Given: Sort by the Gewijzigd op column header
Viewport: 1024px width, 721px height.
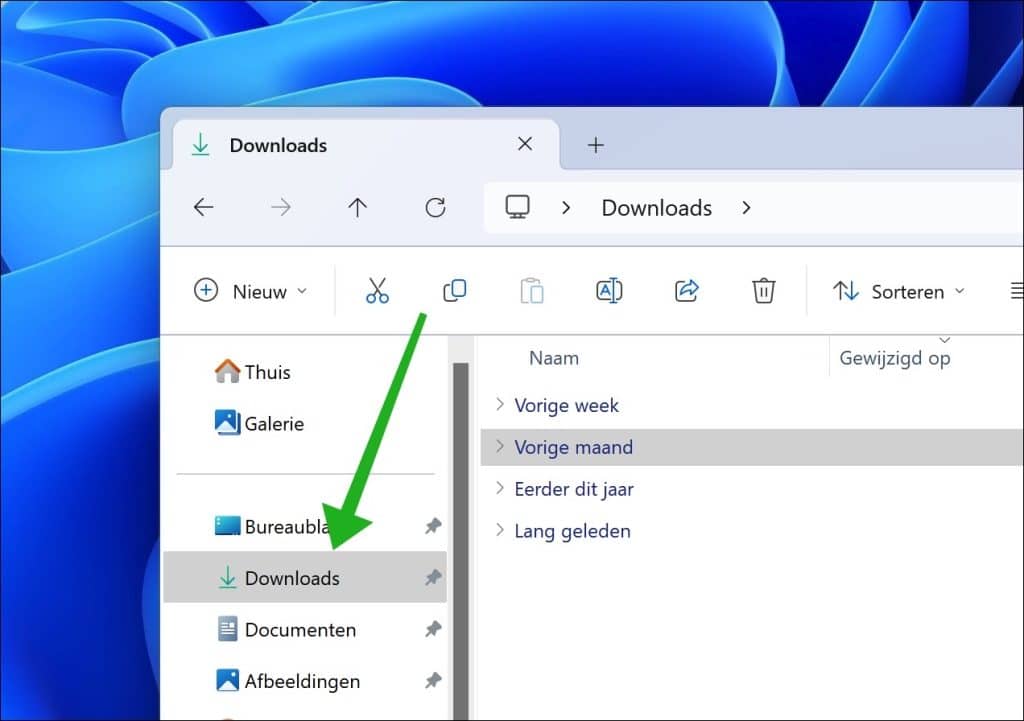Looking at the screenshot, I should point(895,358).
